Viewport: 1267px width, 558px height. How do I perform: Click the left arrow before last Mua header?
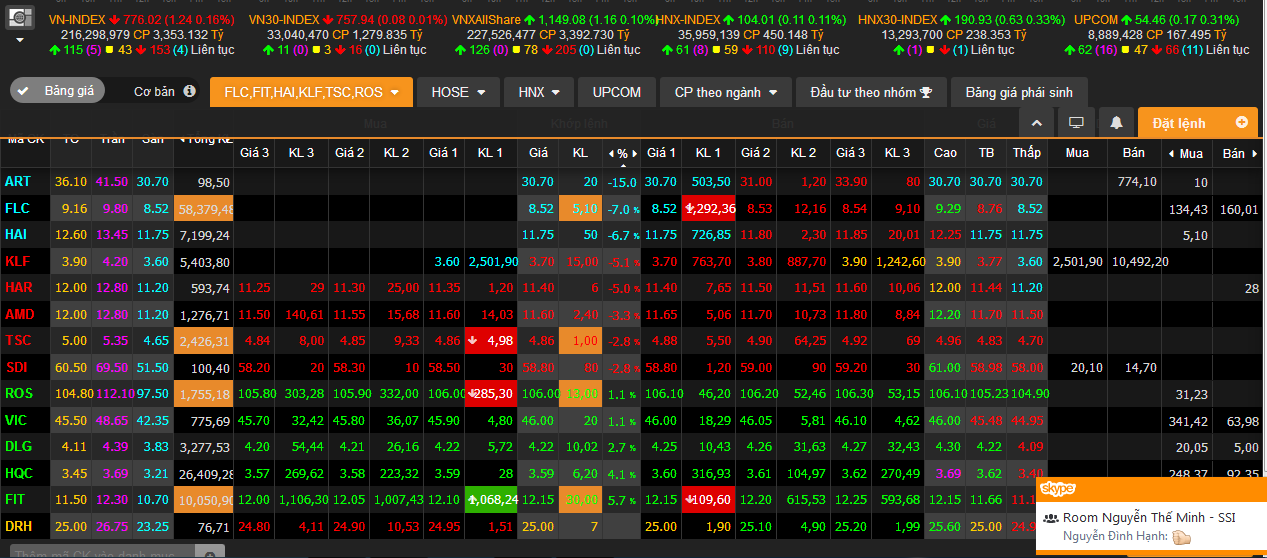pyautogui.click(x=1171, y=154)
